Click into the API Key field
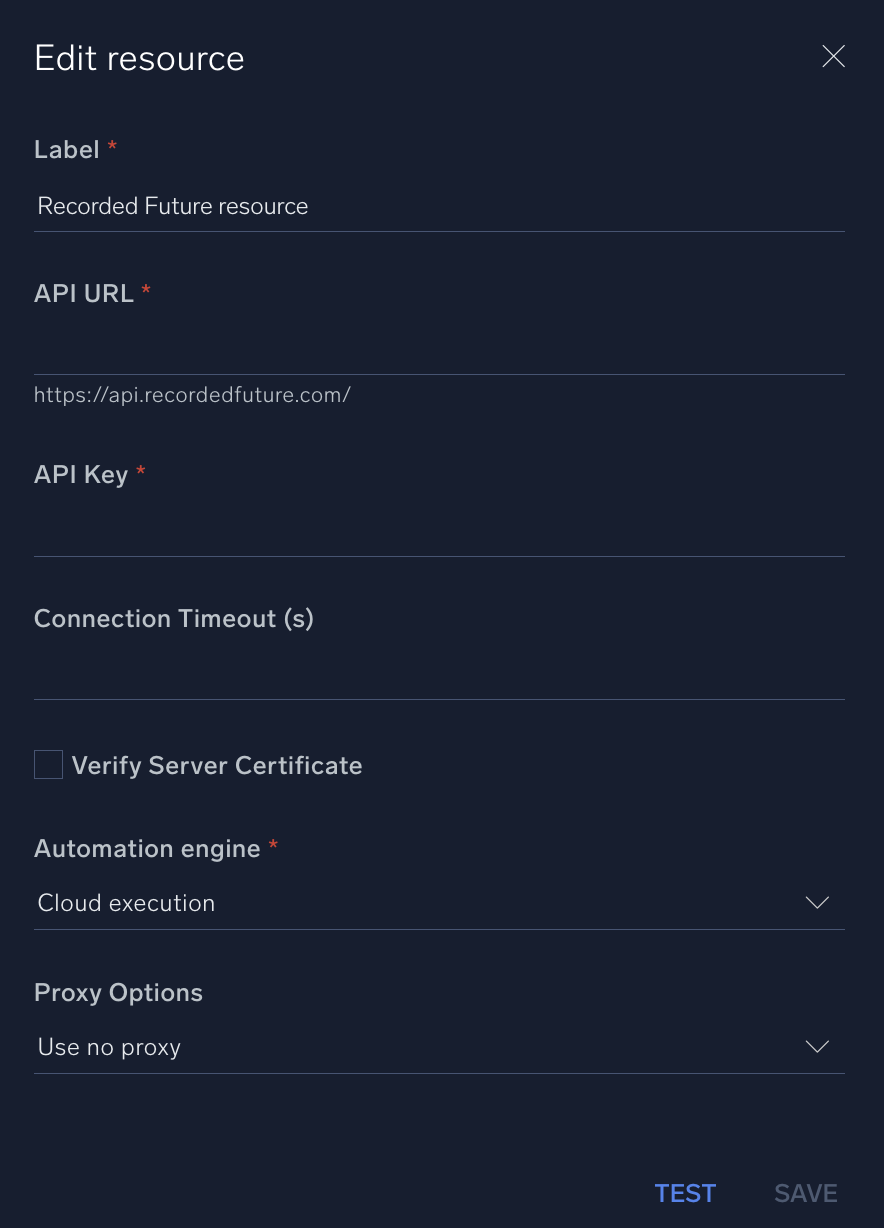This screenshot has height=1228, width=884. [x=438, y=532]
